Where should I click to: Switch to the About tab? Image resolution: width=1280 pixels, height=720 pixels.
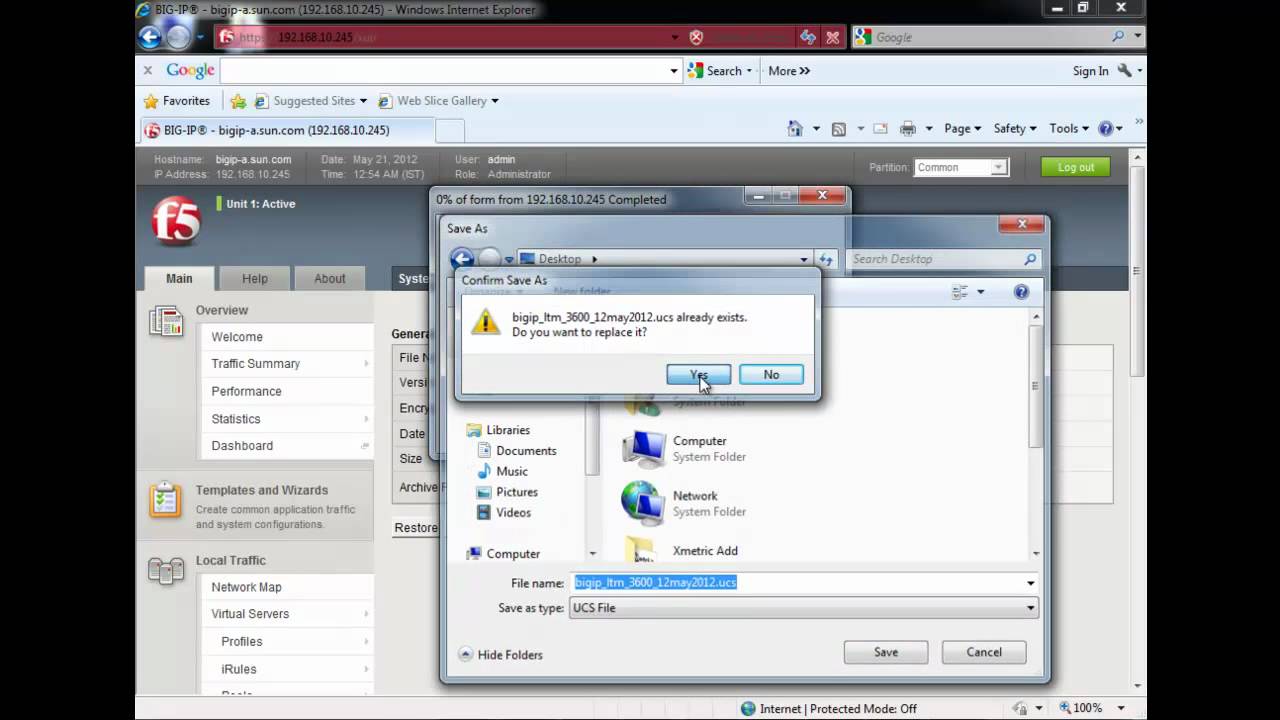pyautogui.click(x=330, y=279)
